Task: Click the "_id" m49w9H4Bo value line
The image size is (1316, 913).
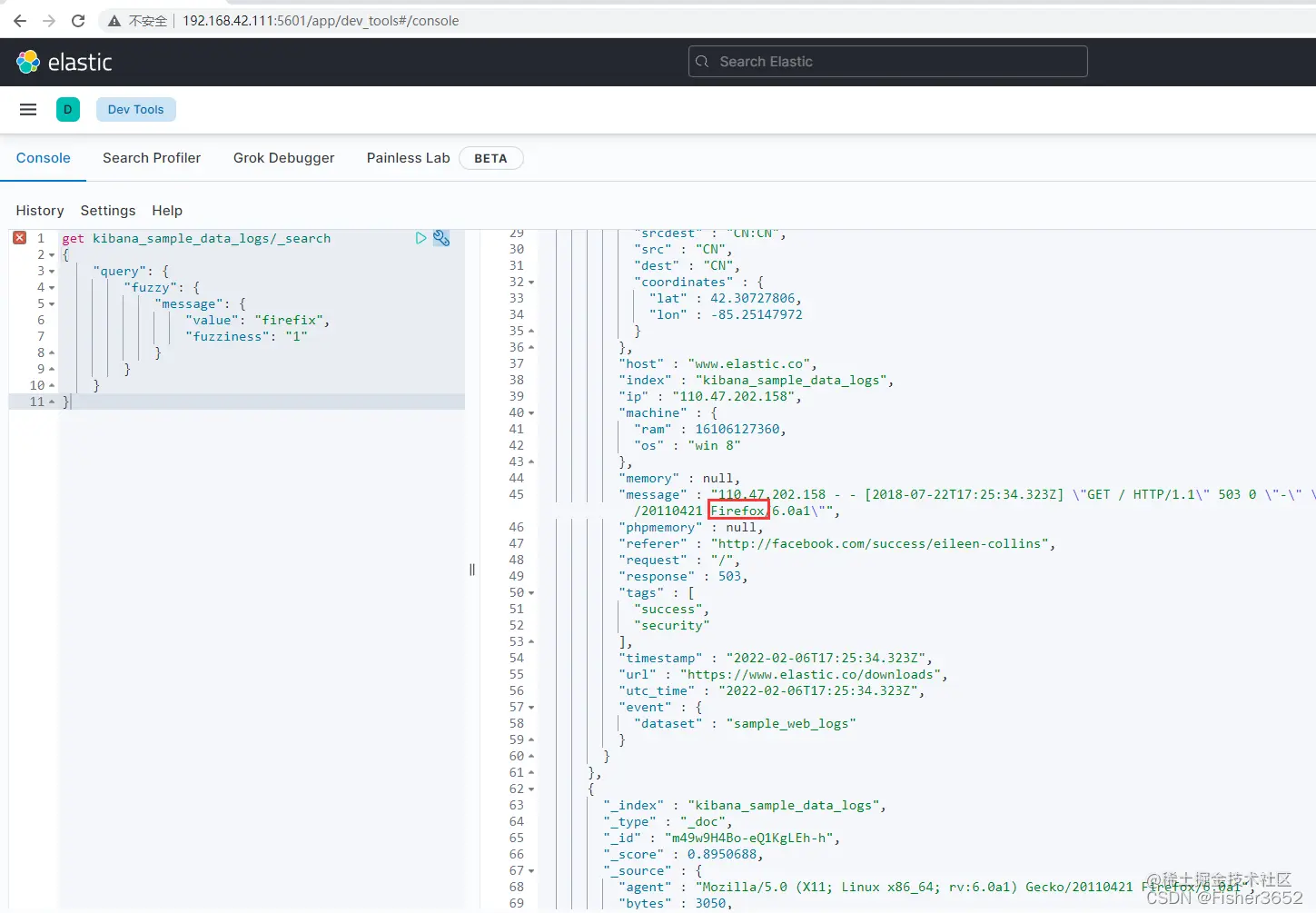Action: coord(722,838)
